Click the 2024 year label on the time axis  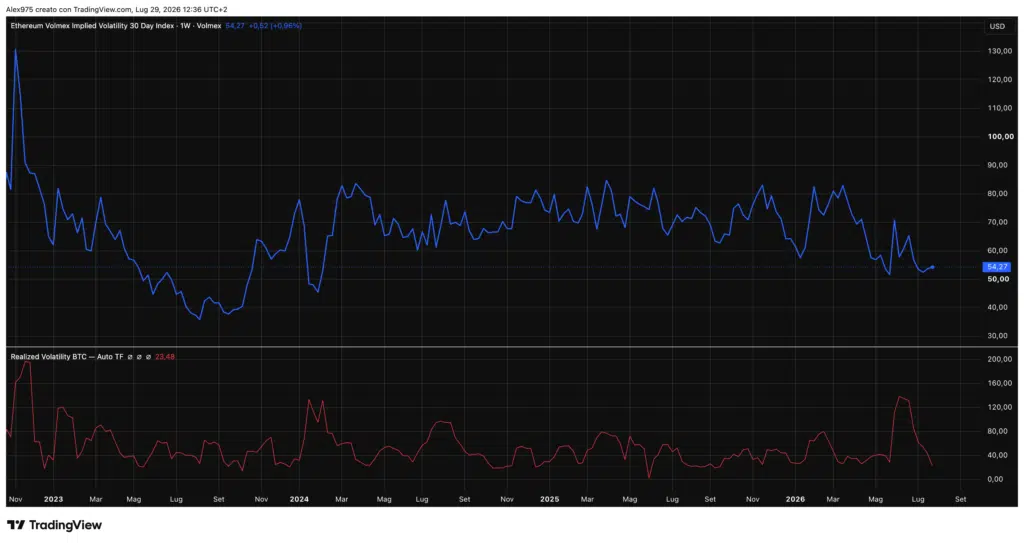299,499
